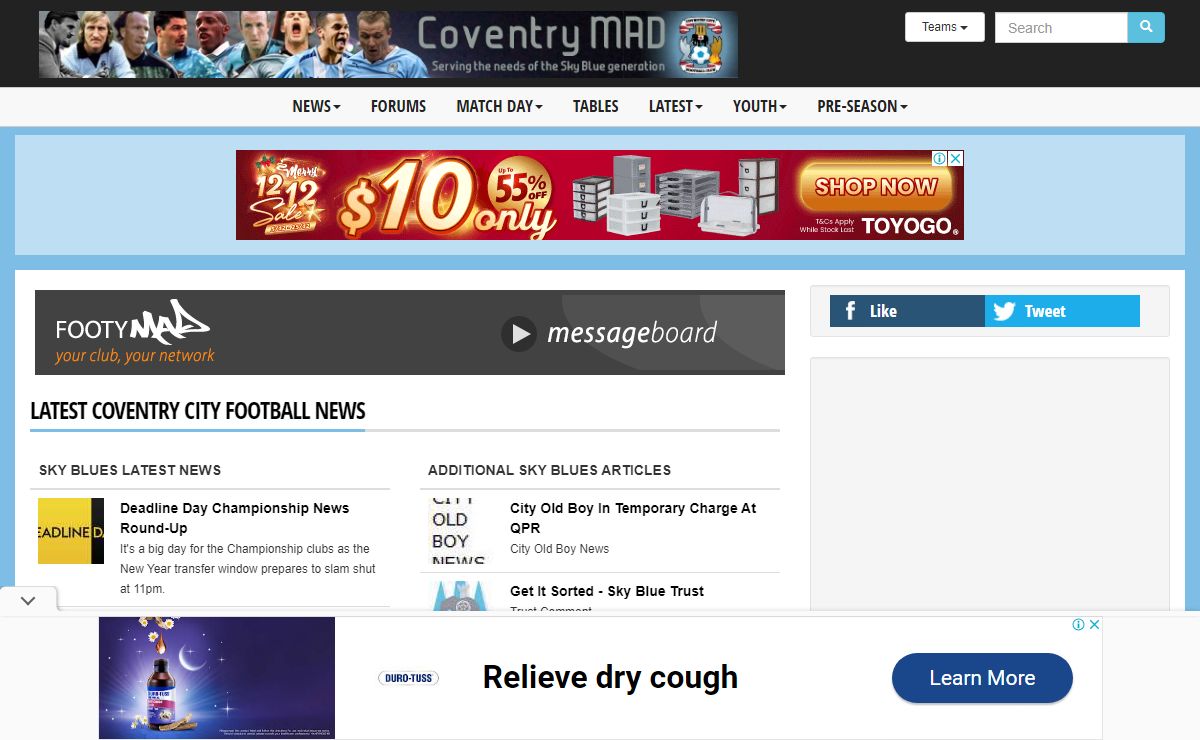1200x740 pixels.
Task: Click 'ADDITIONAL SKY BLUES ARTICLES' heading
Action: tap(549, 470)
